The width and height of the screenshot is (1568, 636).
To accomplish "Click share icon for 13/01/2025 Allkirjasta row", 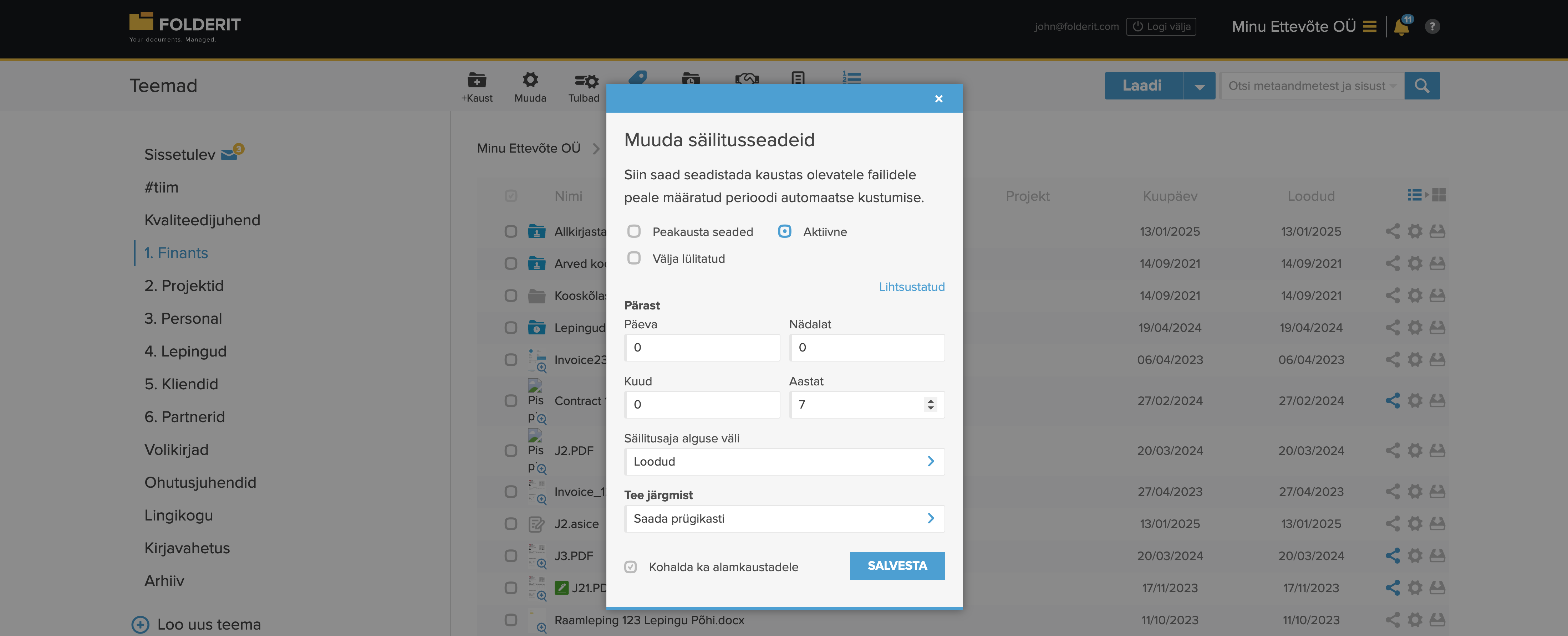I will click(x=1392, y=231).
